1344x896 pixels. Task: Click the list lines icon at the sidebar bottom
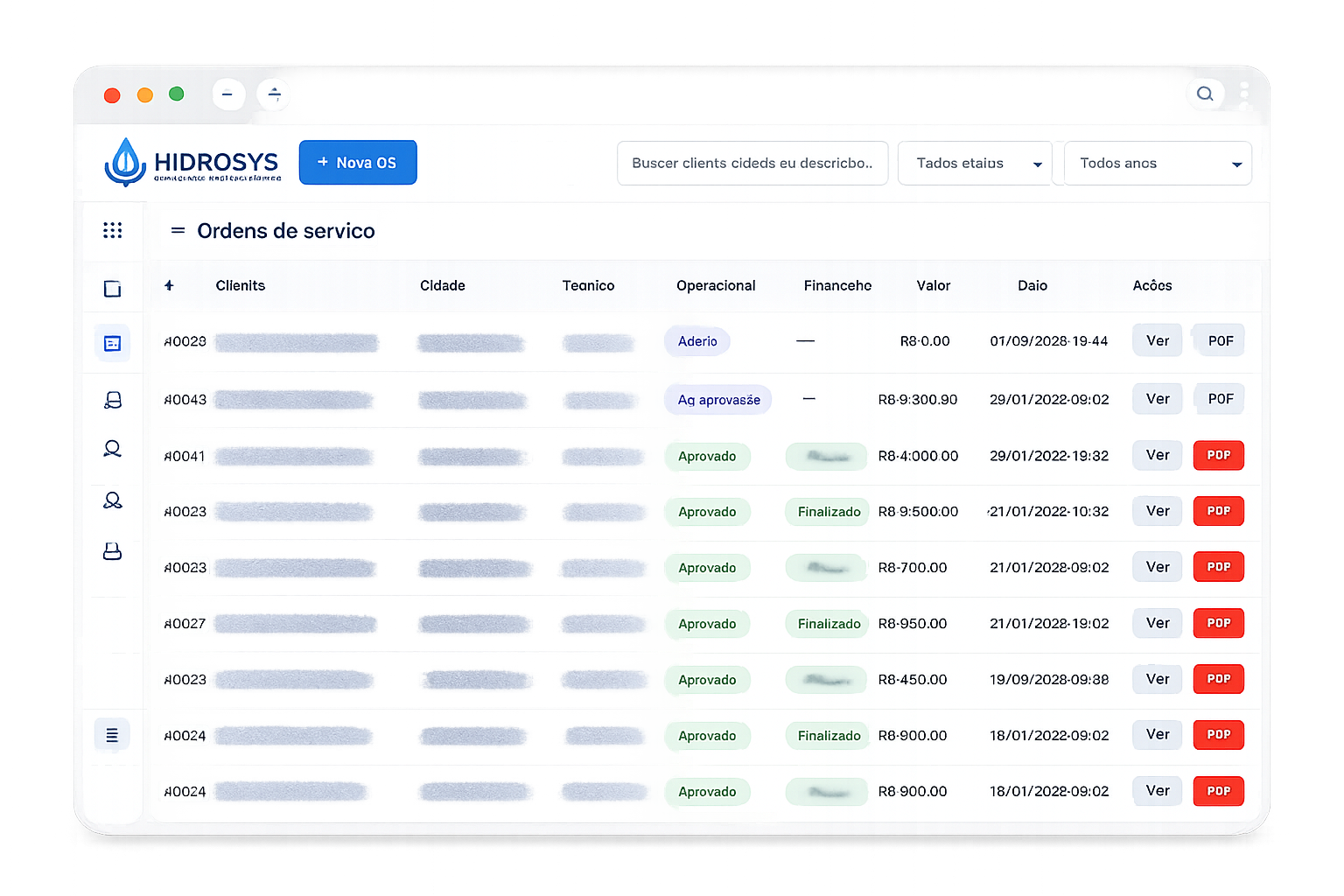click(112, 735)
